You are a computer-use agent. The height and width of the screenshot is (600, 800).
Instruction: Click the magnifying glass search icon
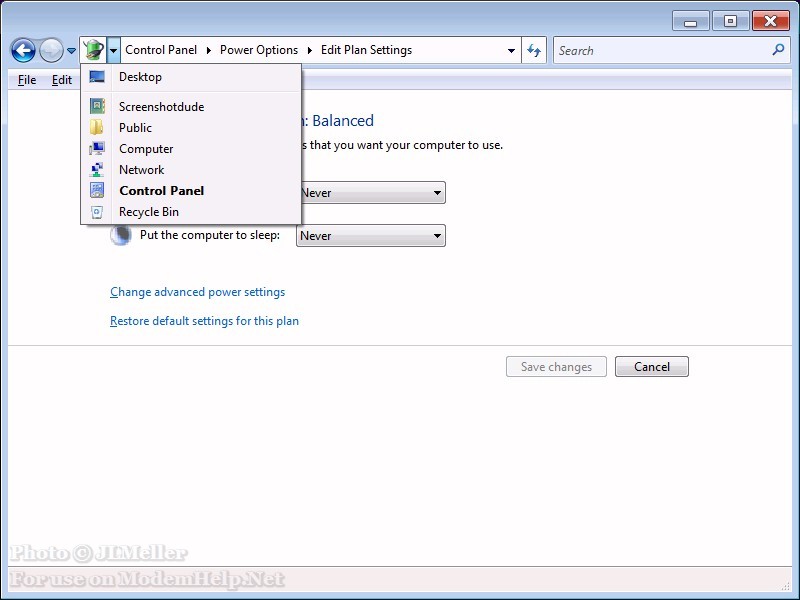pyautogui.click(x=779, y=50)
